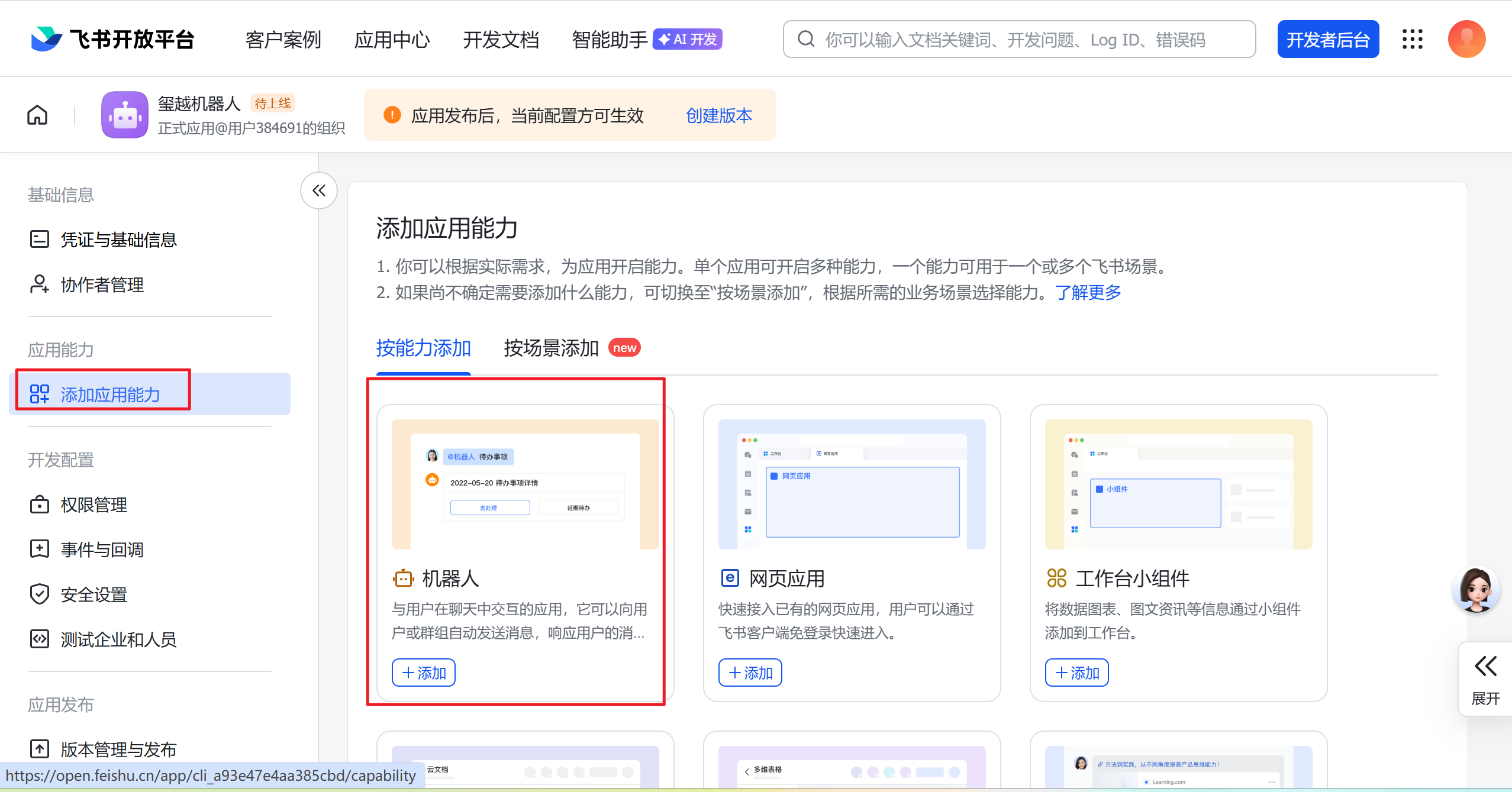Click the app name 玺越机器人
This screenshot has height=792, width=1512.
(199, 104)
